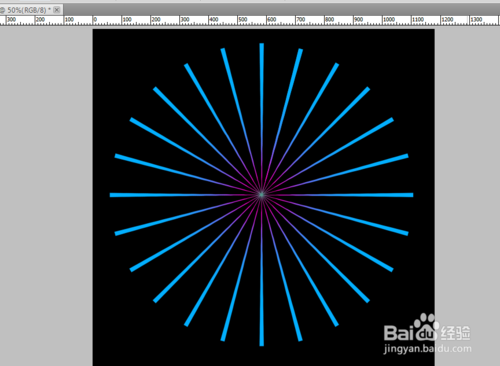
Task: Click the end of the right horizontal ray
Action: 411,195
